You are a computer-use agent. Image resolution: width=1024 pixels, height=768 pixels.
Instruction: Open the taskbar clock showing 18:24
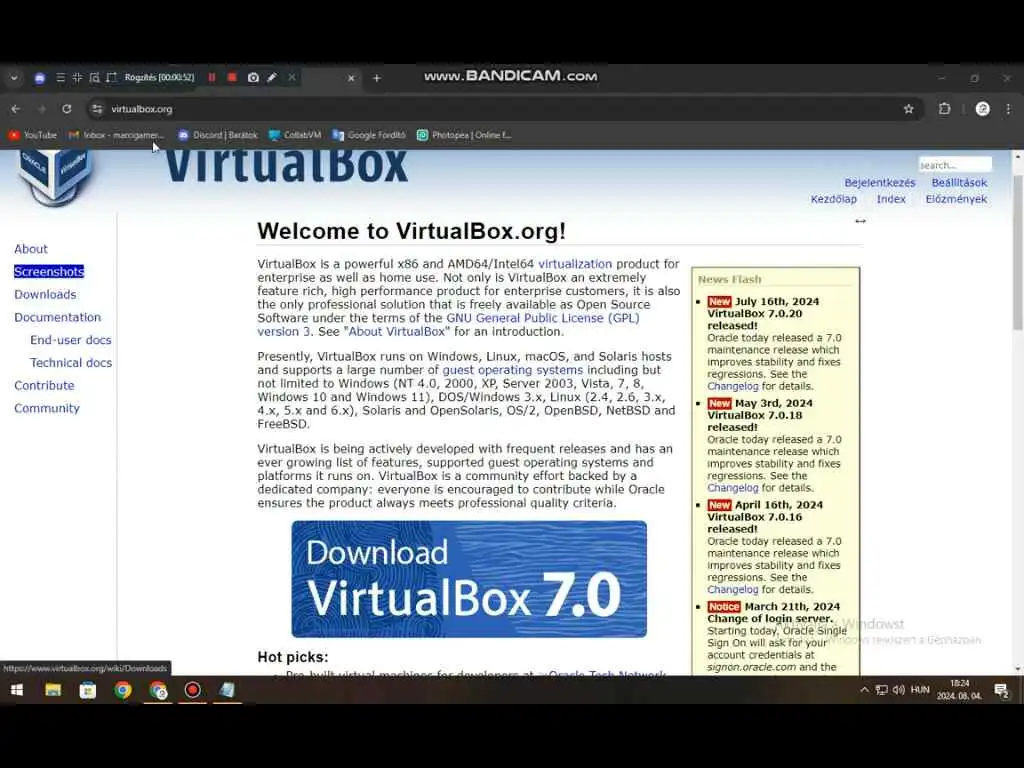tap(959, 690)
